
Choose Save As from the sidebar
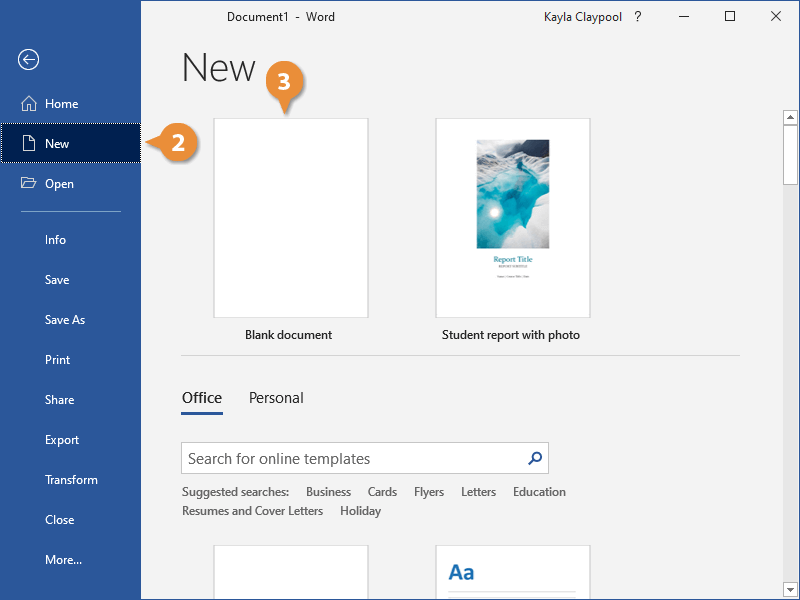(x=65, y=320)
